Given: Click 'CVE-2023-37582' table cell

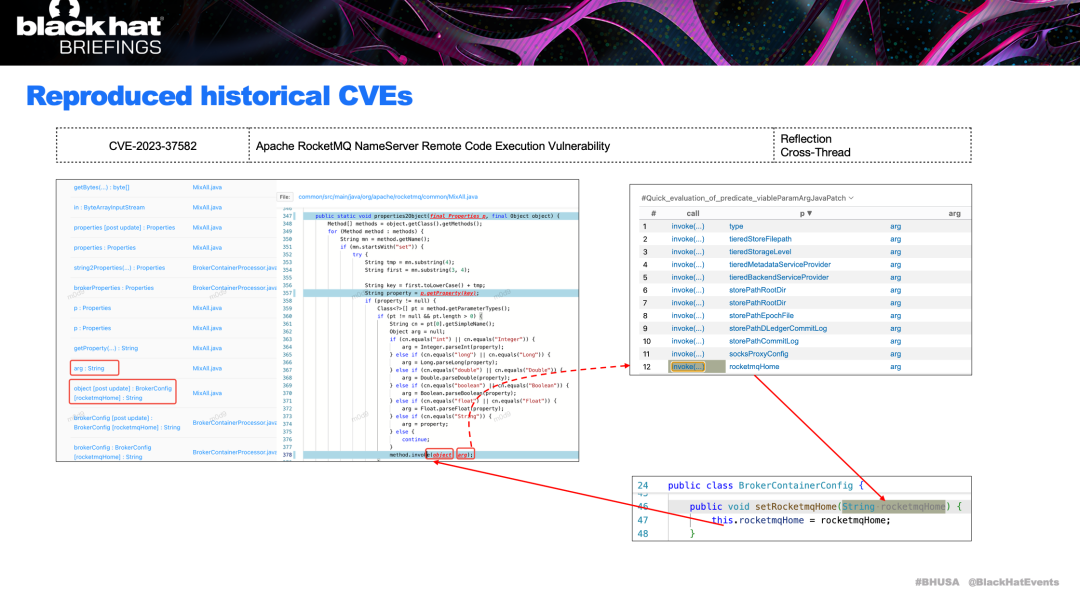Looking at the screenshot, I should pos(152,146).
